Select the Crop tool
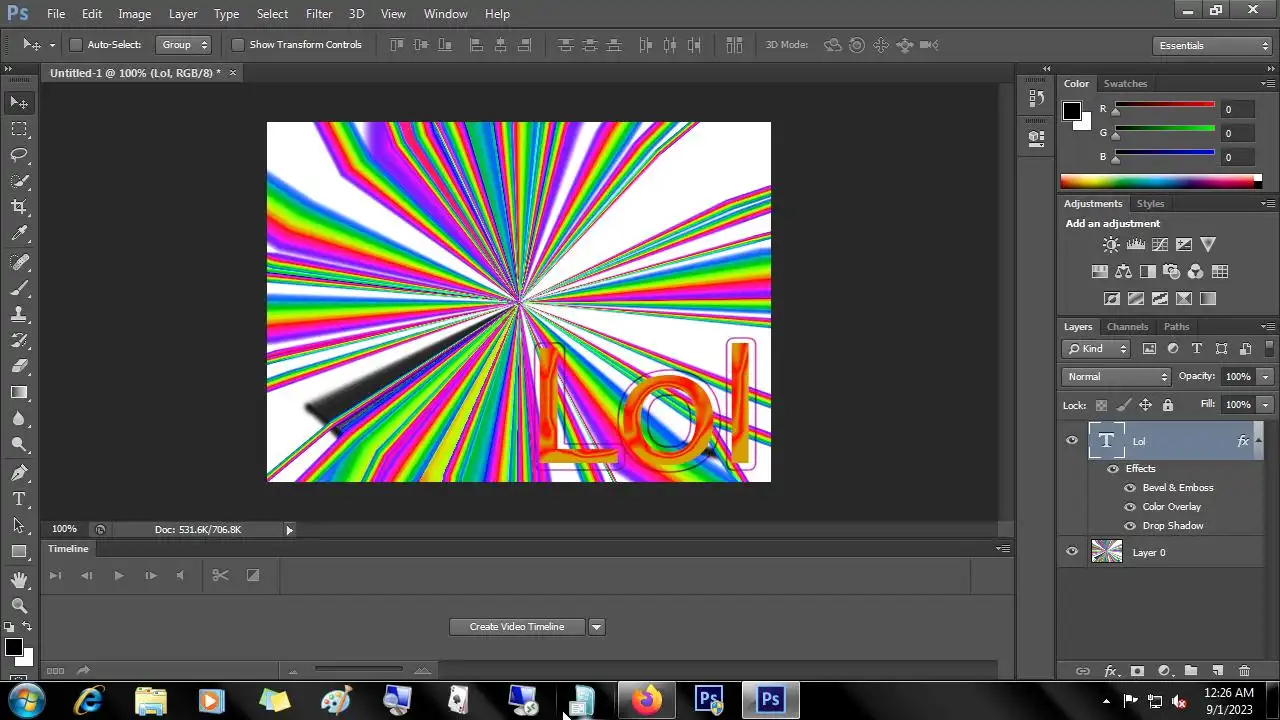1280x720 pixels. tap(19, 207)
